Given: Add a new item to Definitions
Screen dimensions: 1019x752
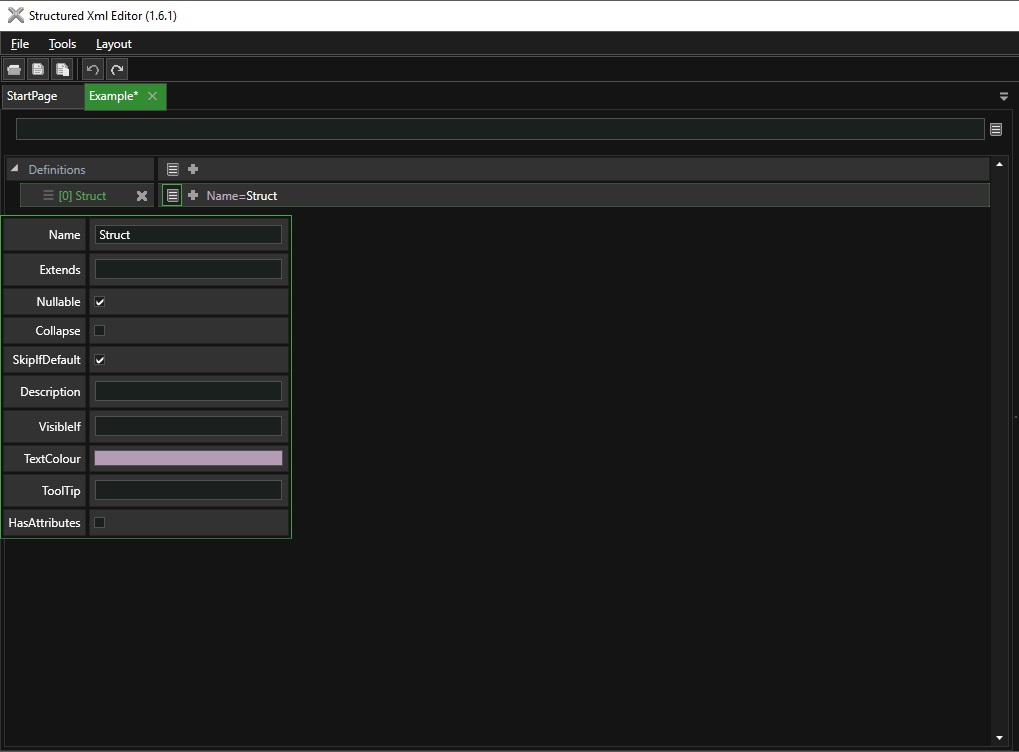Looking at the screenshot, I should (x=193, y=169).
